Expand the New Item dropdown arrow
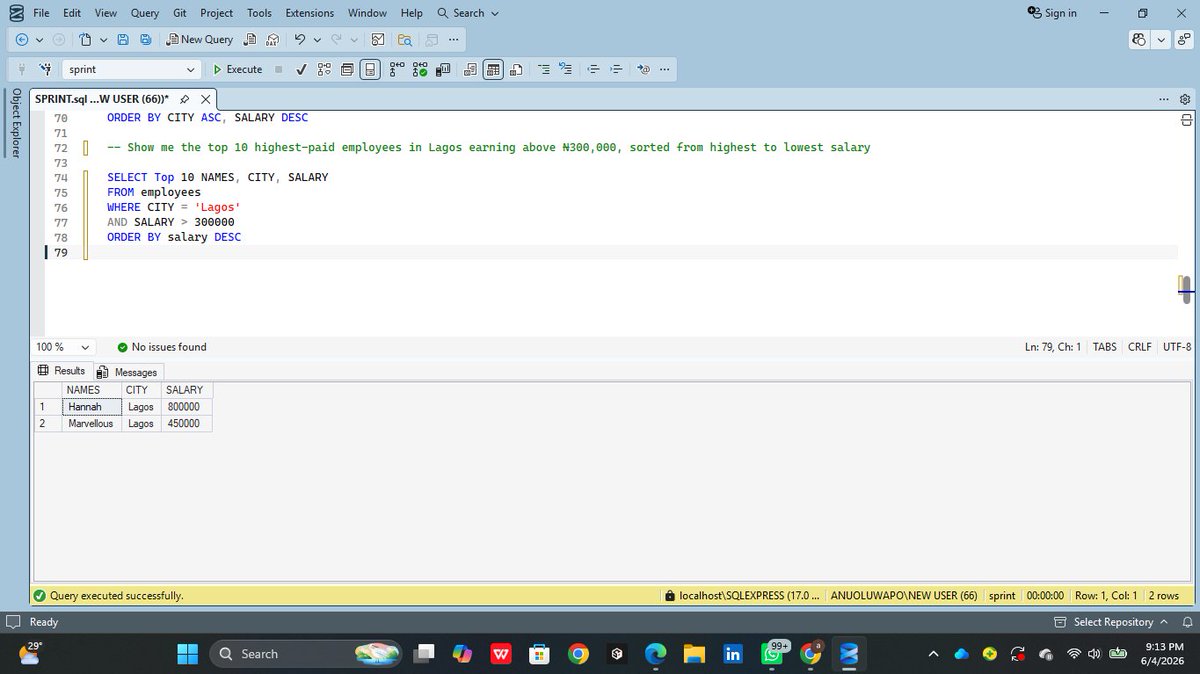The height and width of the screenshot is (674, 1200). pyautogui.click(x=104, y=40)
